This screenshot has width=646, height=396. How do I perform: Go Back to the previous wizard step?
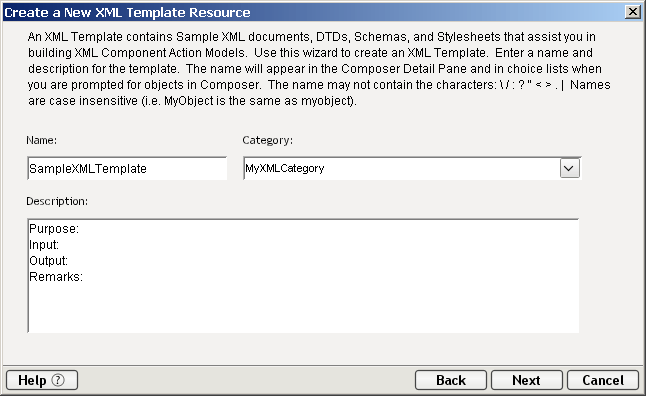(x=451, y=380)
